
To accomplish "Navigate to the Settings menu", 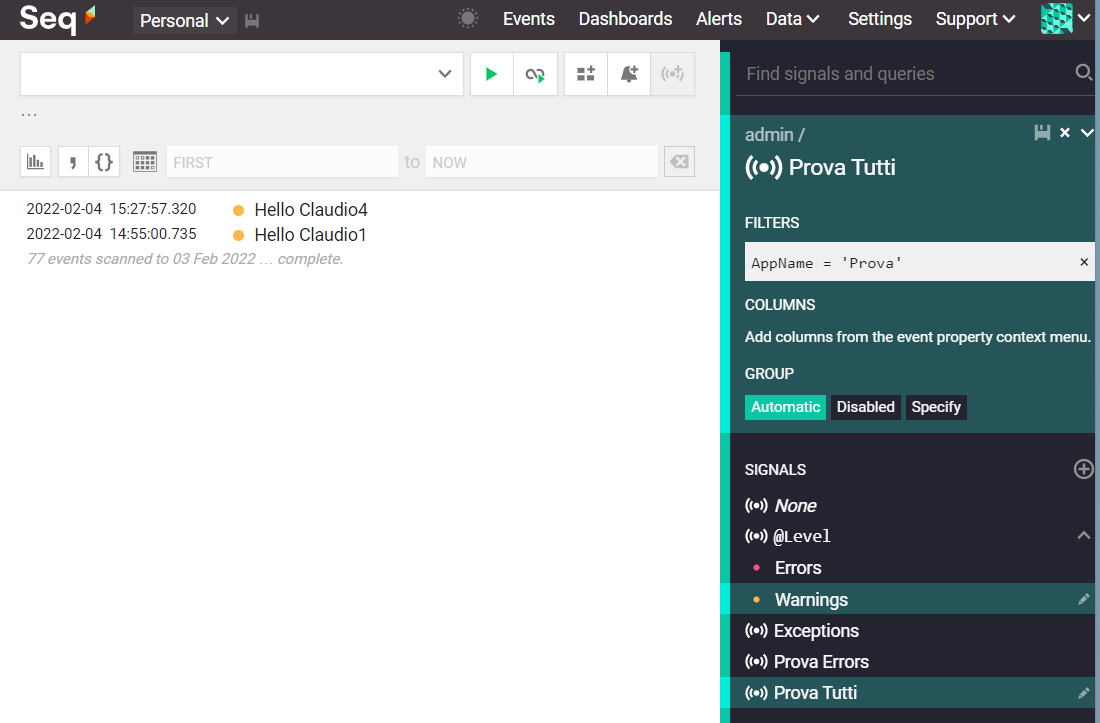I will [880, 18].
